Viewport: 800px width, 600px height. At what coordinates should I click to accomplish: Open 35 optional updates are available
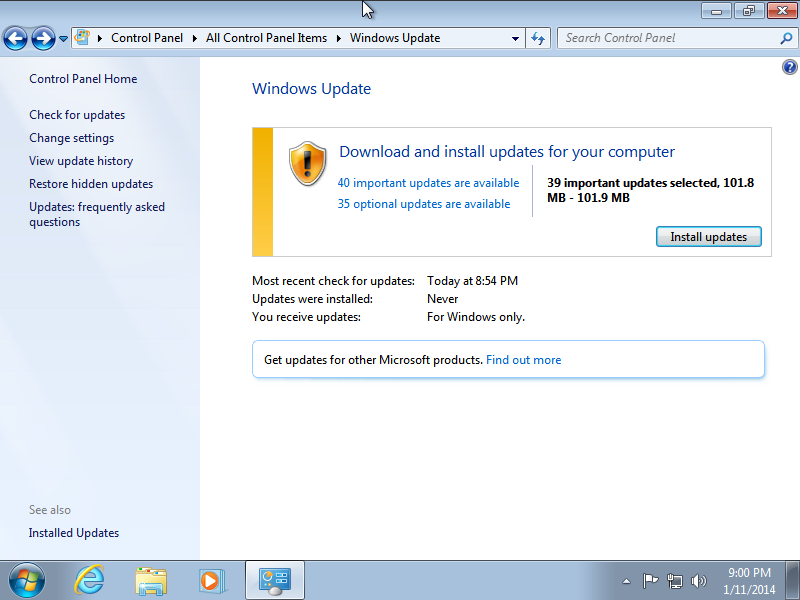[x=423, y=204]
